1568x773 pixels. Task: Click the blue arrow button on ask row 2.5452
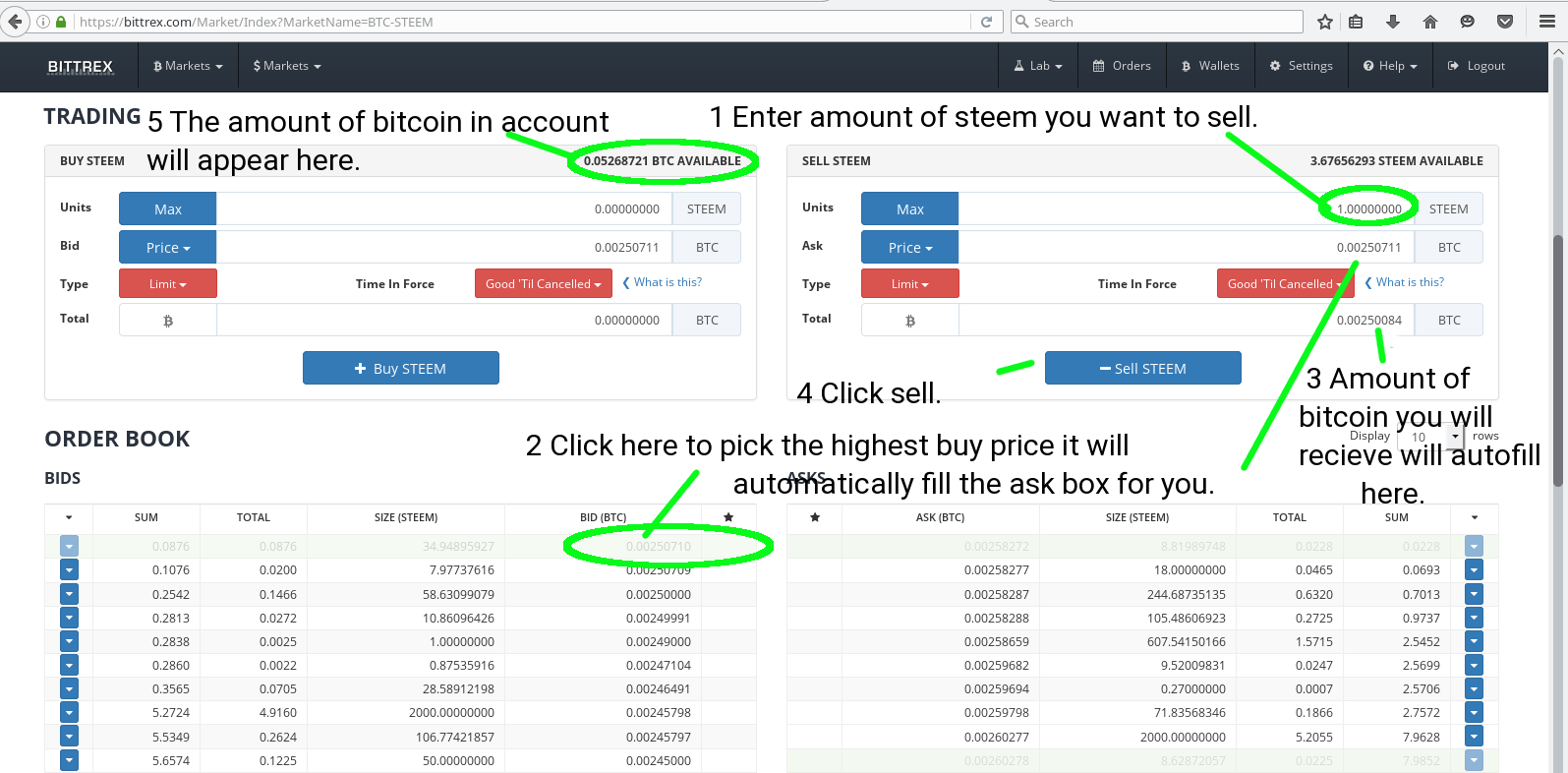coord(1474,641)
